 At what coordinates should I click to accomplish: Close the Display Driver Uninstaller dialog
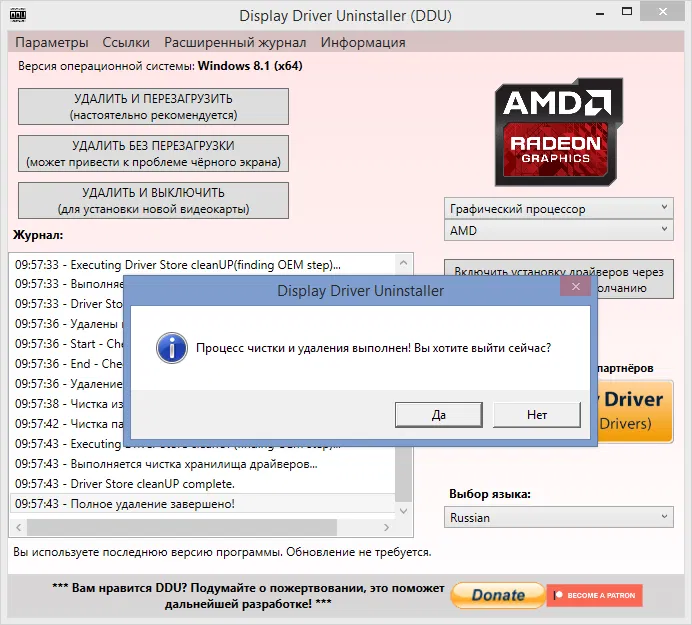point(575,287)
